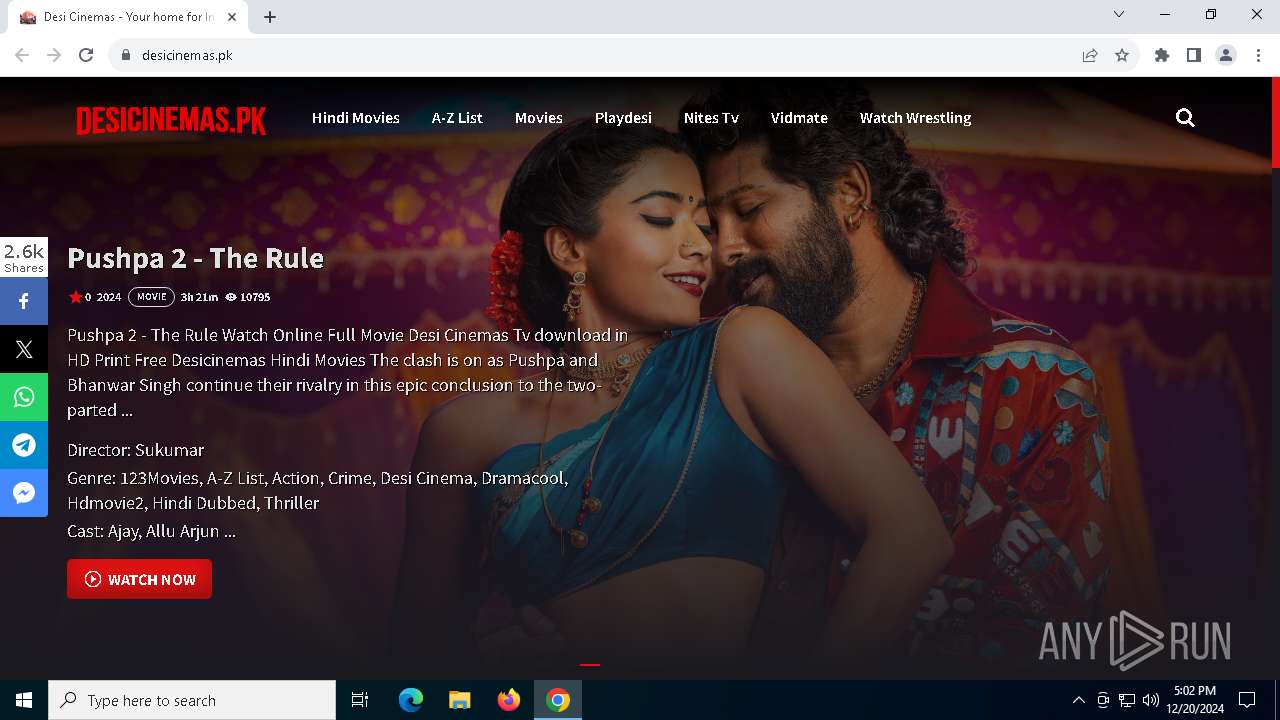Click the WATCH NOW button
Image resolution: width=1280 pixels, height=720 pixels.
click(x=139, y=579)
